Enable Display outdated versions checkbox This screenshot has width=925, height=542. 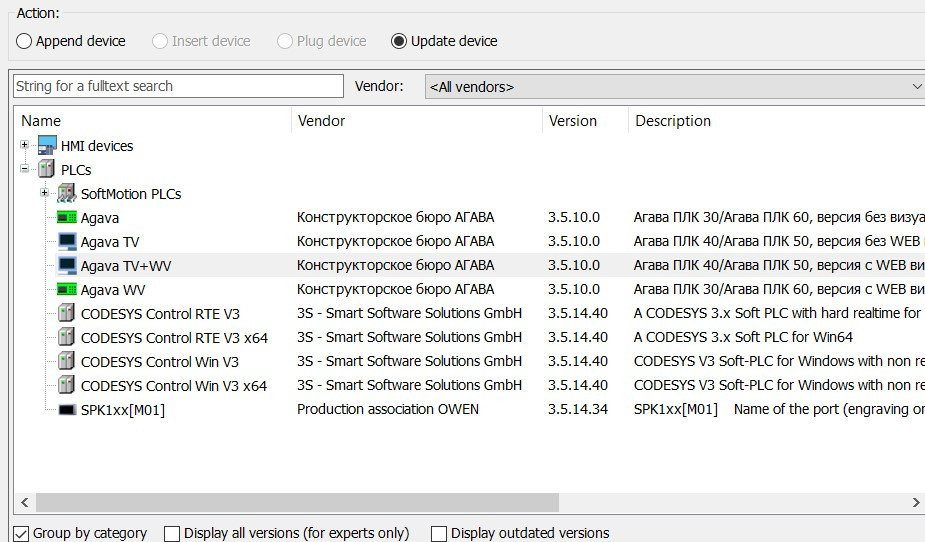pyautogui.click(x=439, y=534)
